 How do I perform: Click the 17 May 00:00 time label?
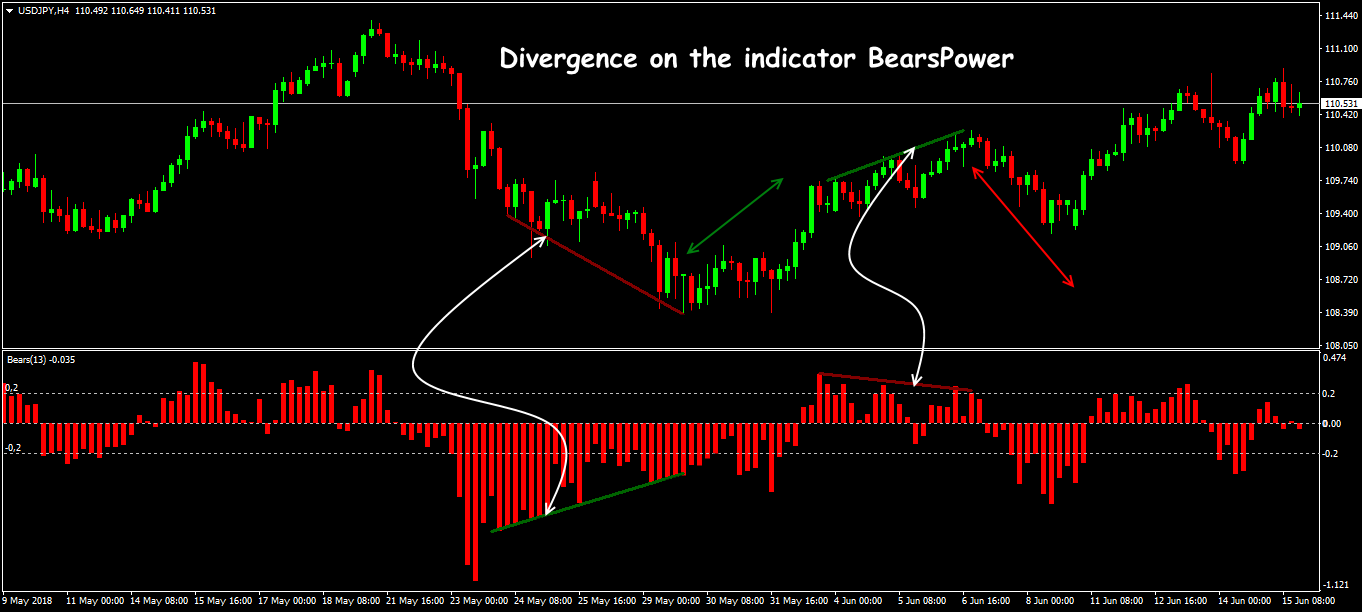click(x=288, y=602)
